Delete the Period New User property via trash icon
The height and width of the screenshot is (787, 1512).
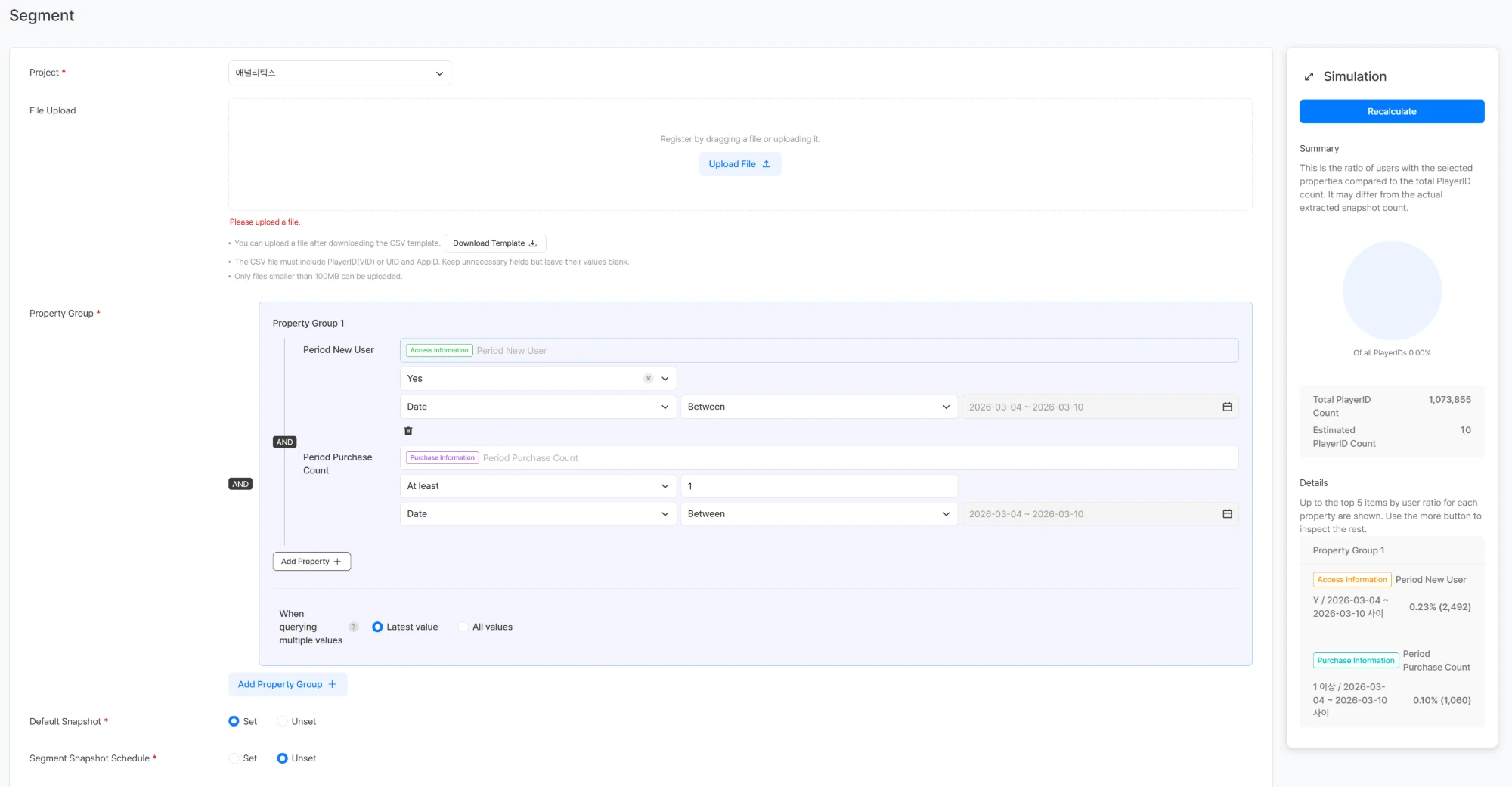coord(408,431)
